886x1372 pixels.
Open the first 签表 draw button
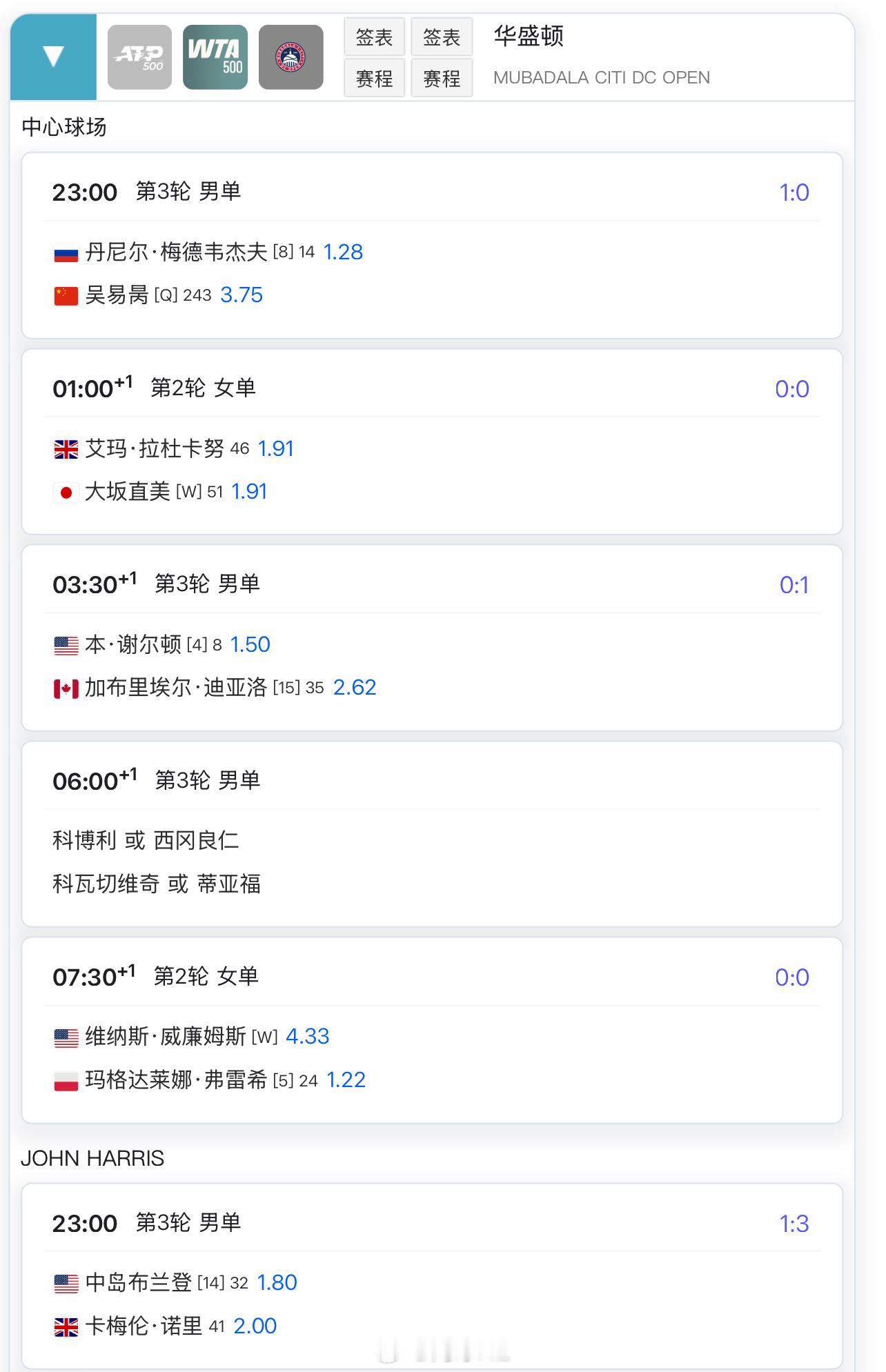[x=374, y=37]
